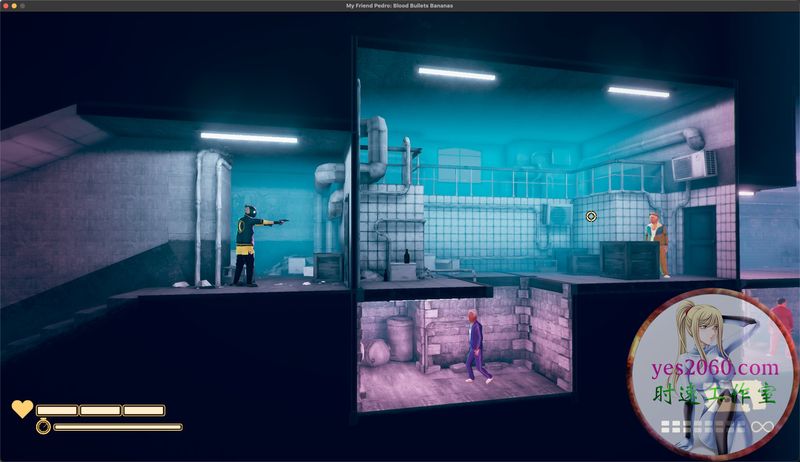
Task: Click the slow-motion focus meter bar
Action: pos(118,427)
